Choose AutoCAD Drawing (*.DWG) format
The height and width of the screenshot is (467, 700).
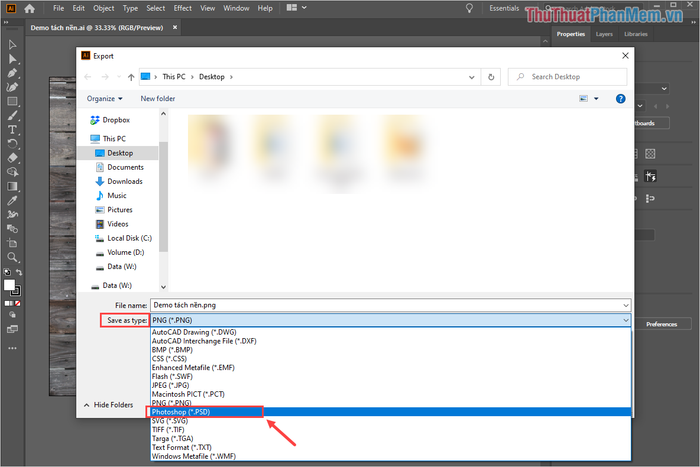pos(391,332)
